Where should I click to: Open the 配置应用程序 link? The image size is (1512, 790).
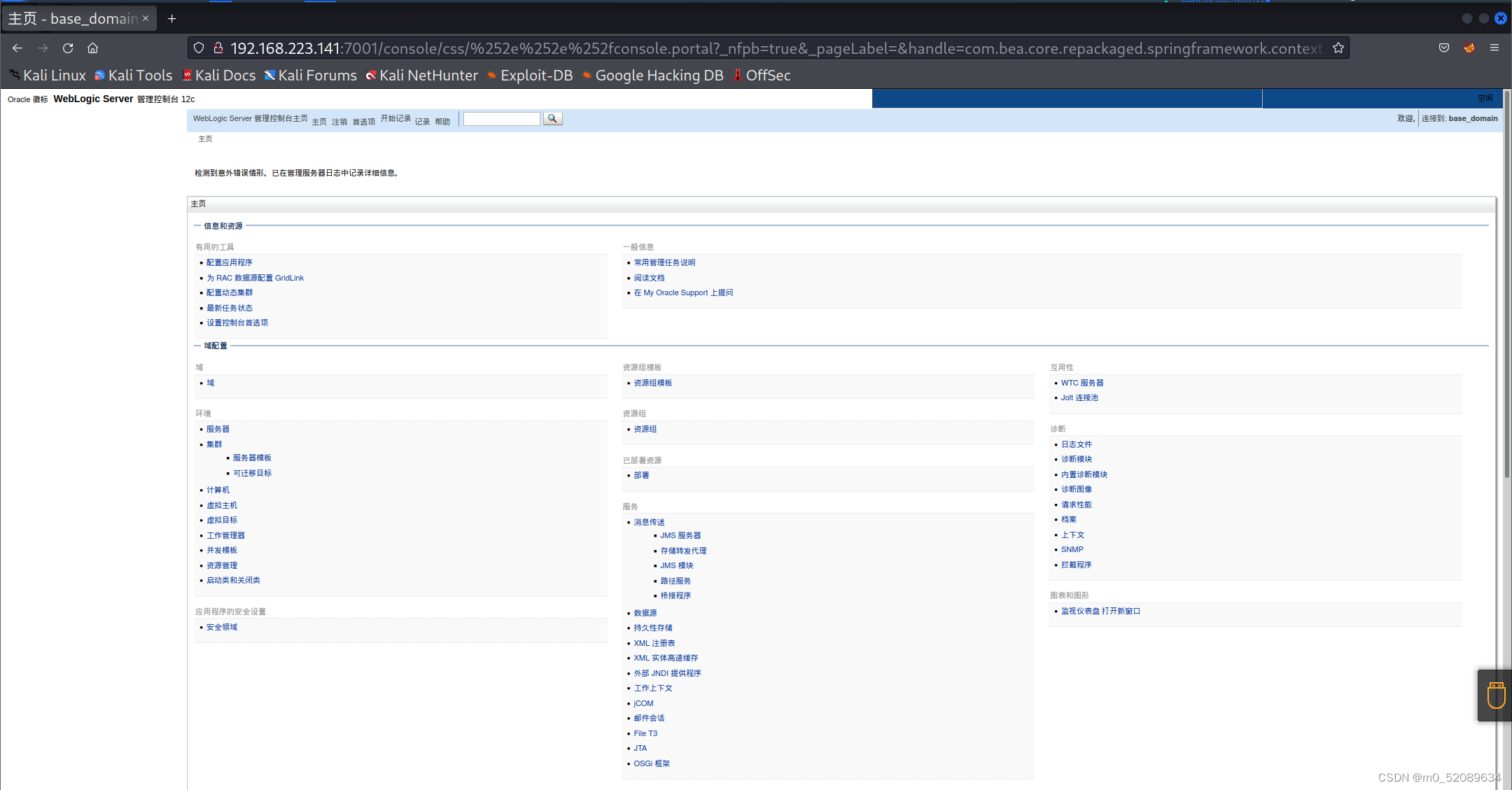[230, 262]
